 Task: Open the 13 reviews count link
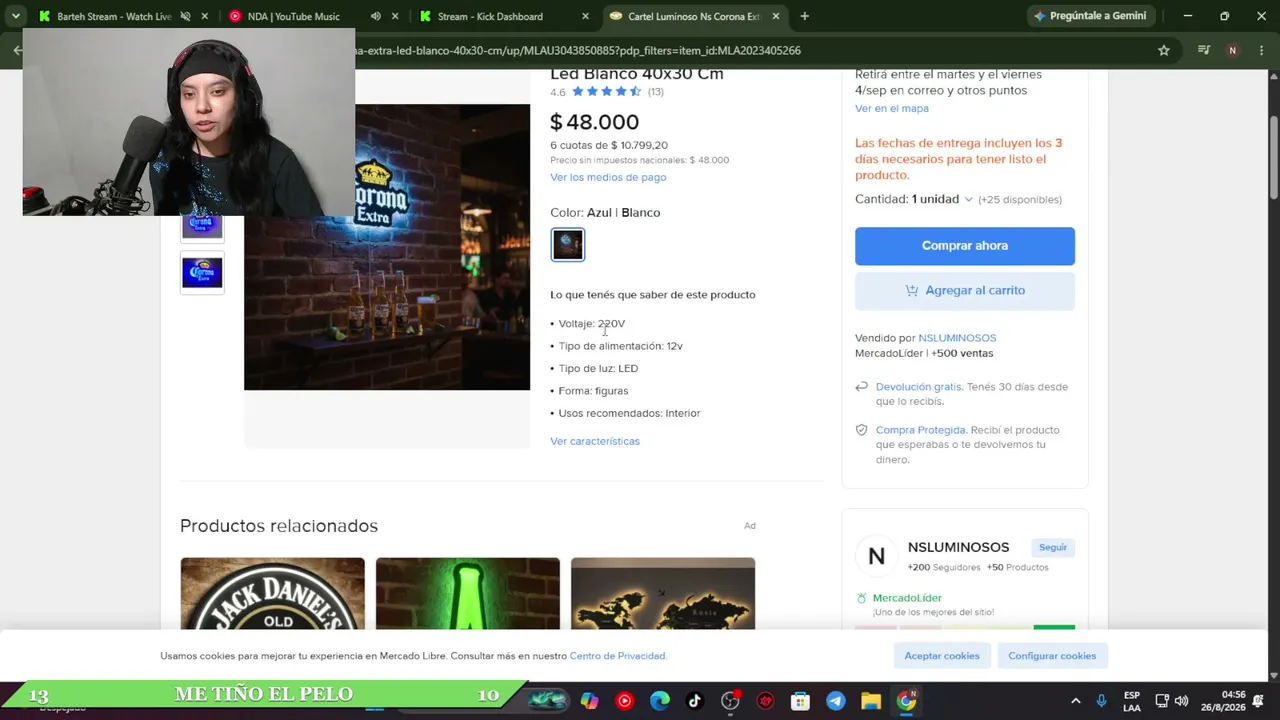[656, 92]
